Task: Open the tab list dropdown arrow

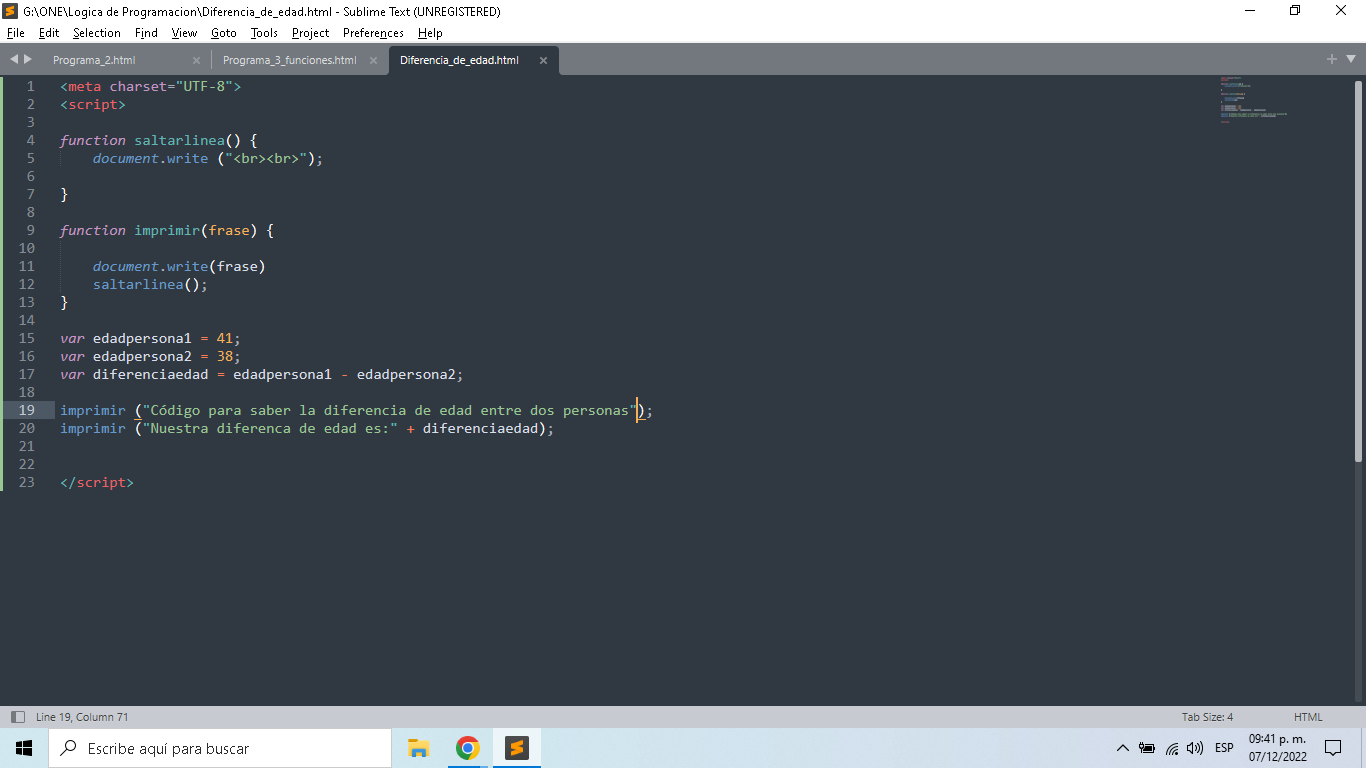Action: pos(1351,60)
